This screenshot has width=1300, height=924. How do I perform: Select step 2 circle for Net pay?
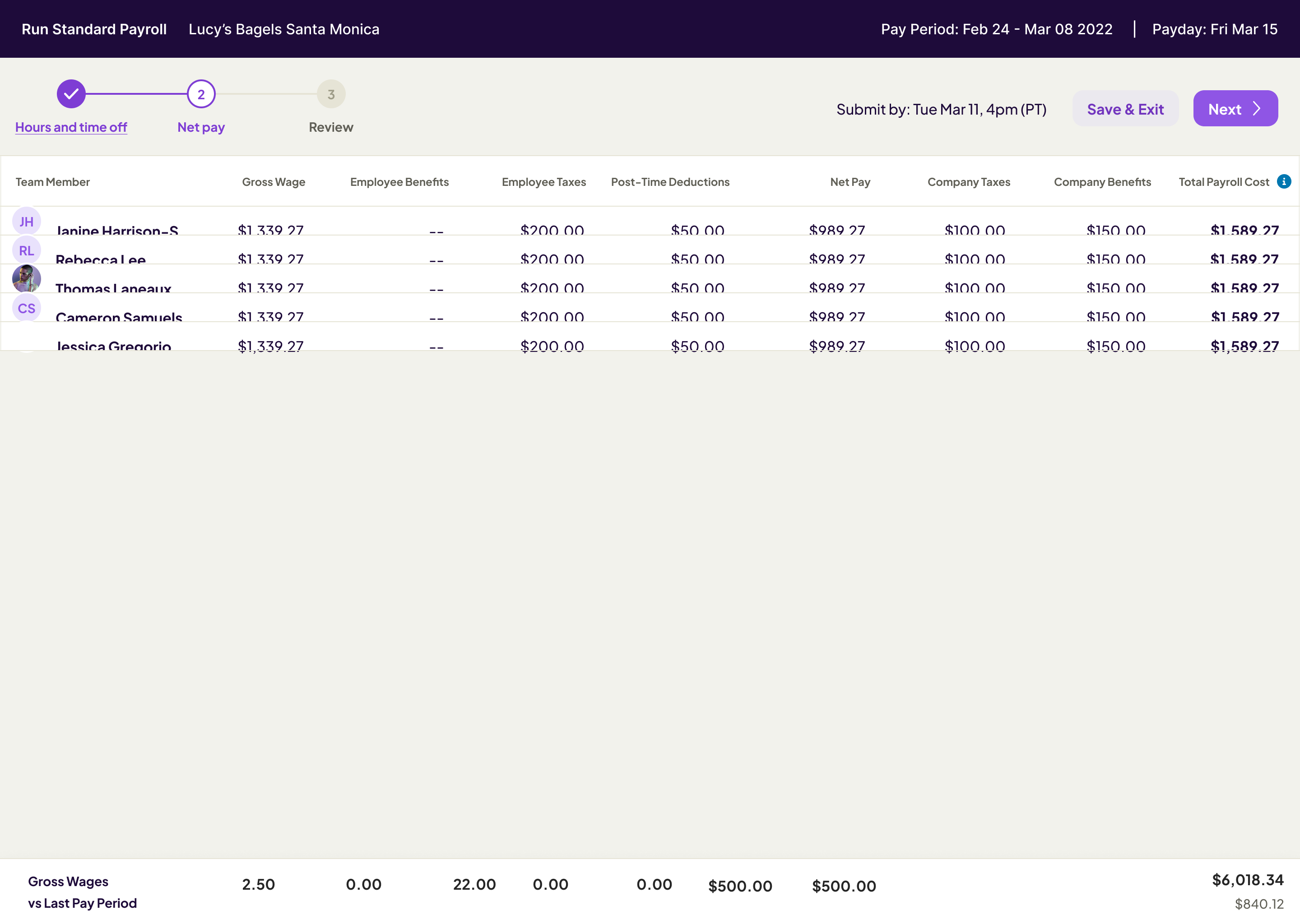tap(201, 94)
